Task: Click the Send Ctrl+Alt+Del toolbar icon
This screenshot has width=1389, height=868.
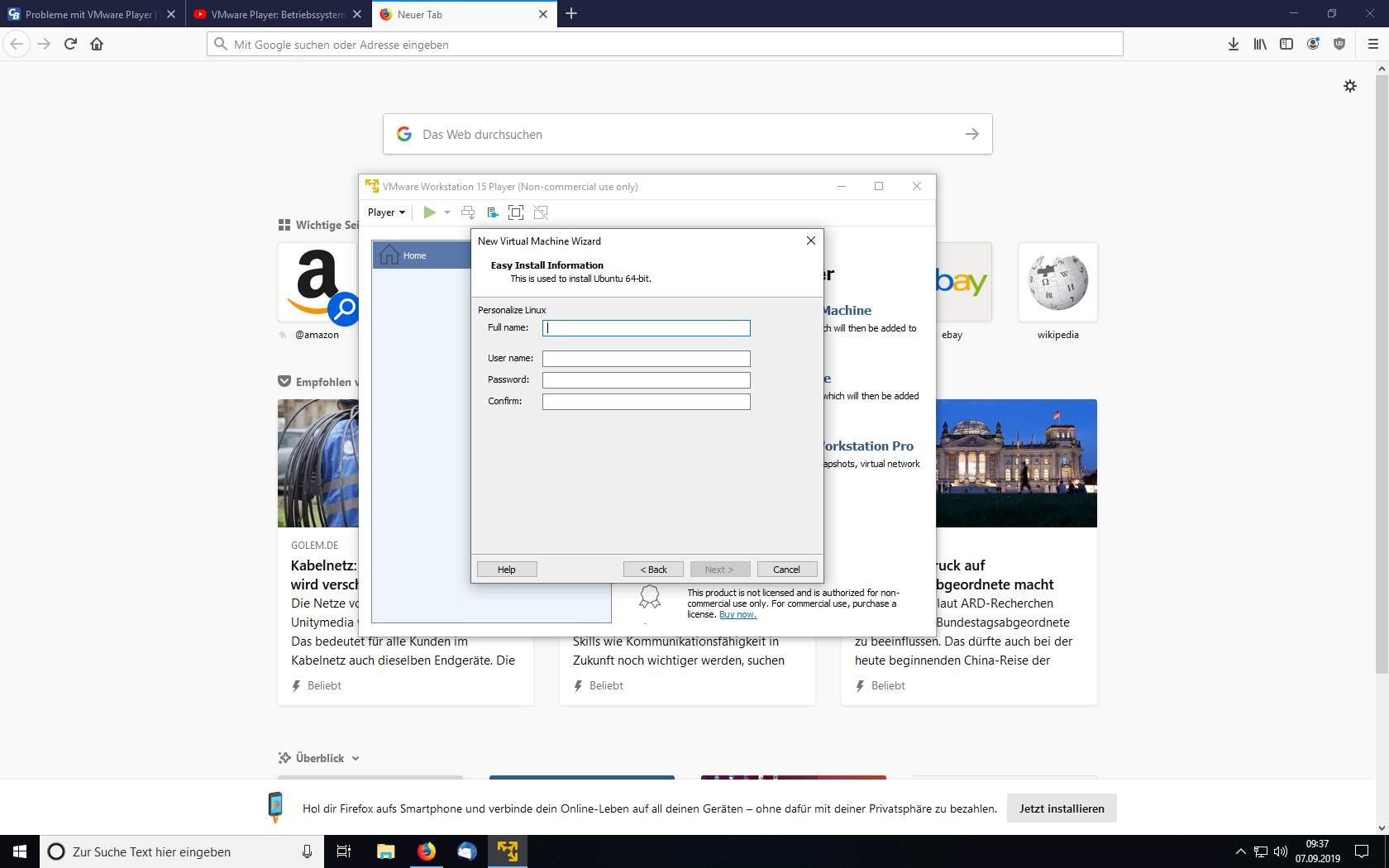Action: [x=468, y=212]
